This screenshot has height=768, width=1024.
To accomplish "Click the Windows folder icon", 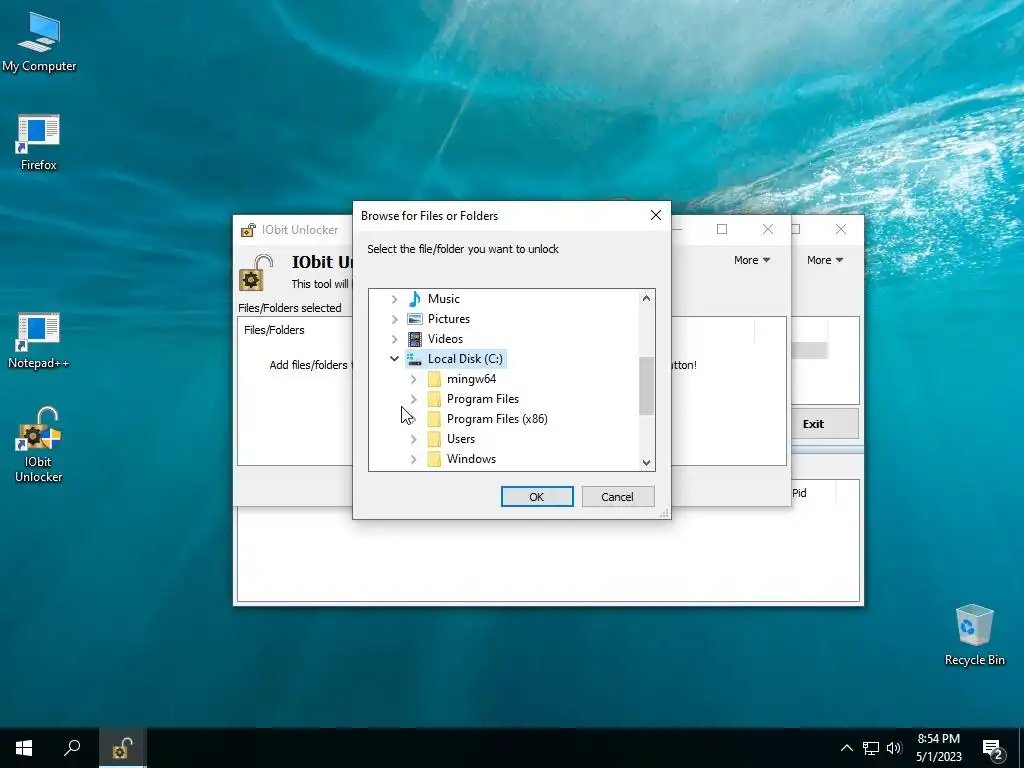I will pyautogui.click(x=434, y=459).
